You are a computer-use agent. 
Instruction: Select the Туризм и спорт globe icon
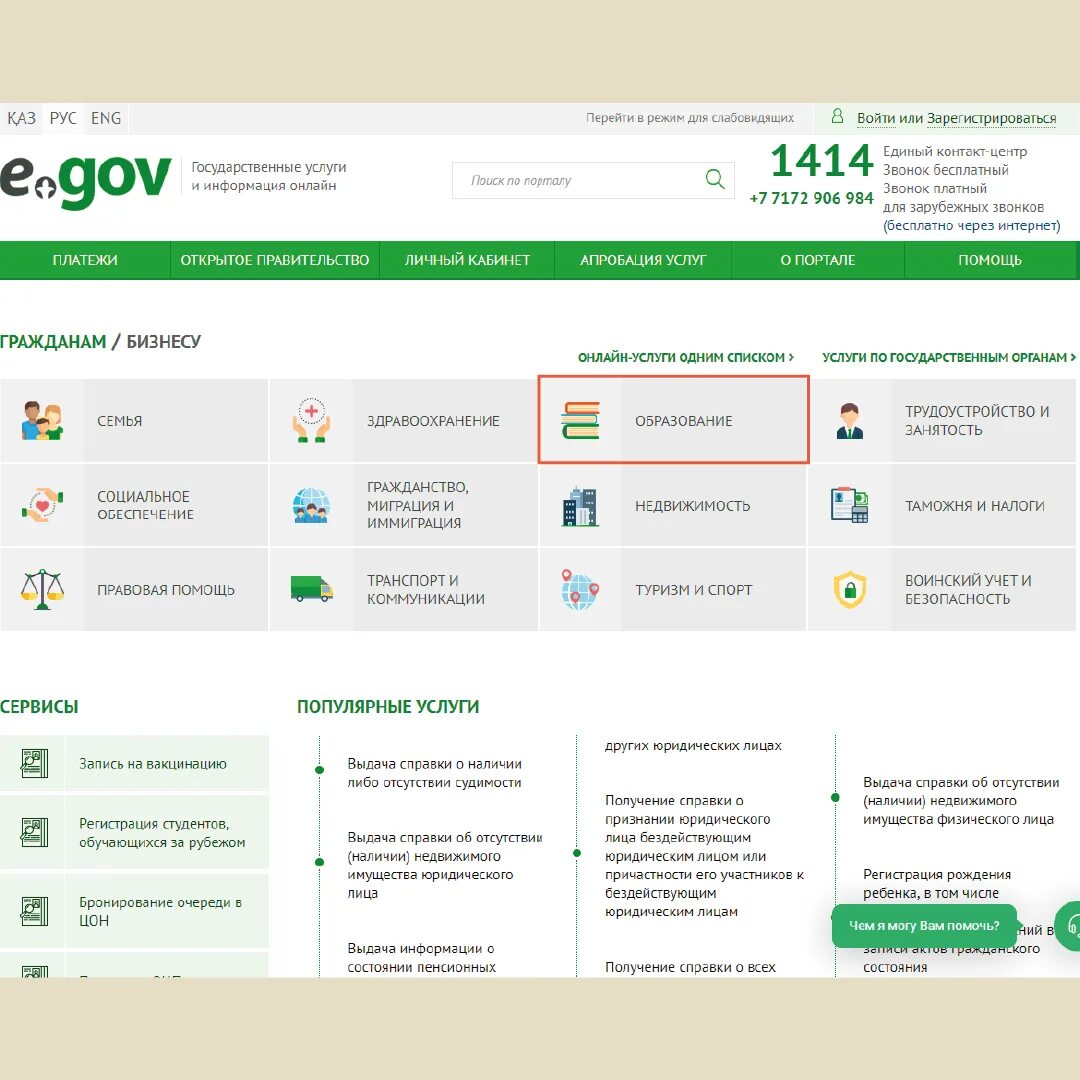581,589
